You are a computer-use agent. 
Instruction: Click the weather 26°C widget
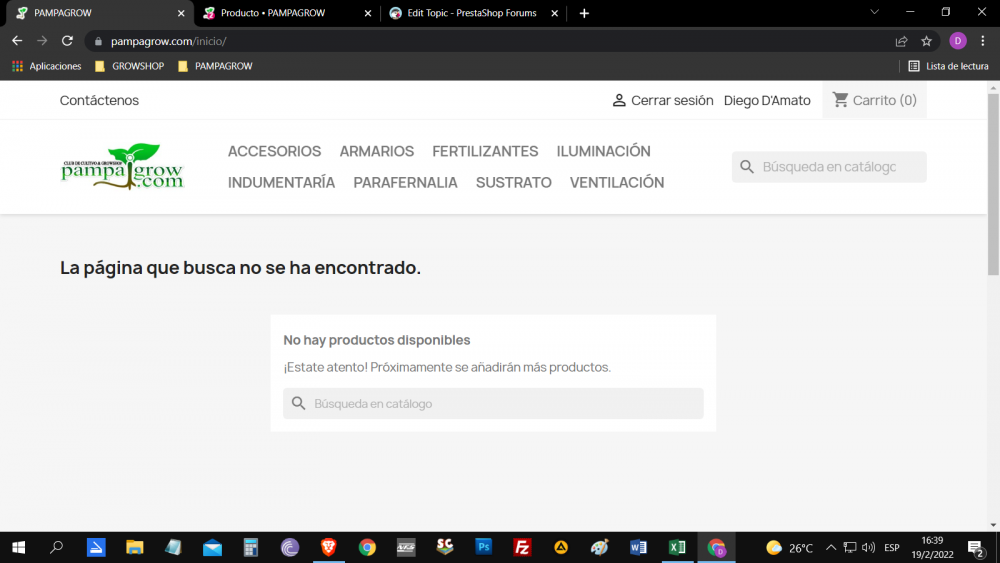pyautogui.click(x=790, y=548)
